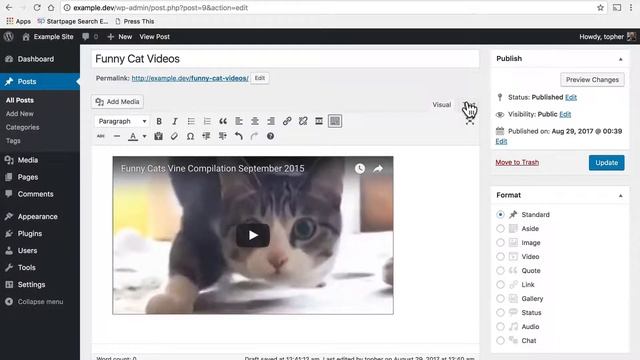Select the Video post format
The image size is (640, 360).
(x=500, y=256)
